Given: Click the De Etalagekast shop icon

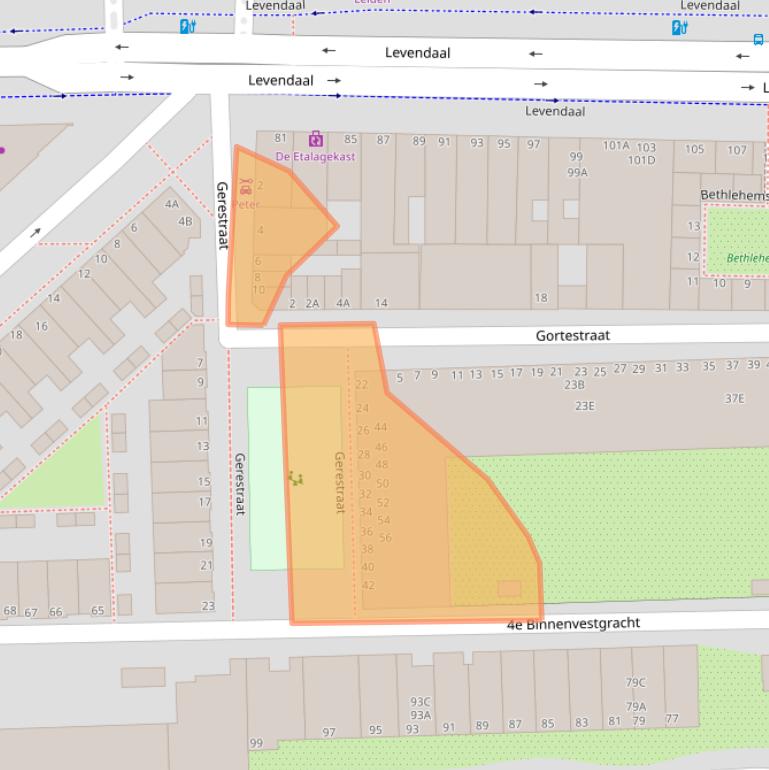Looking at the screenshot, I should coord(316,139).
